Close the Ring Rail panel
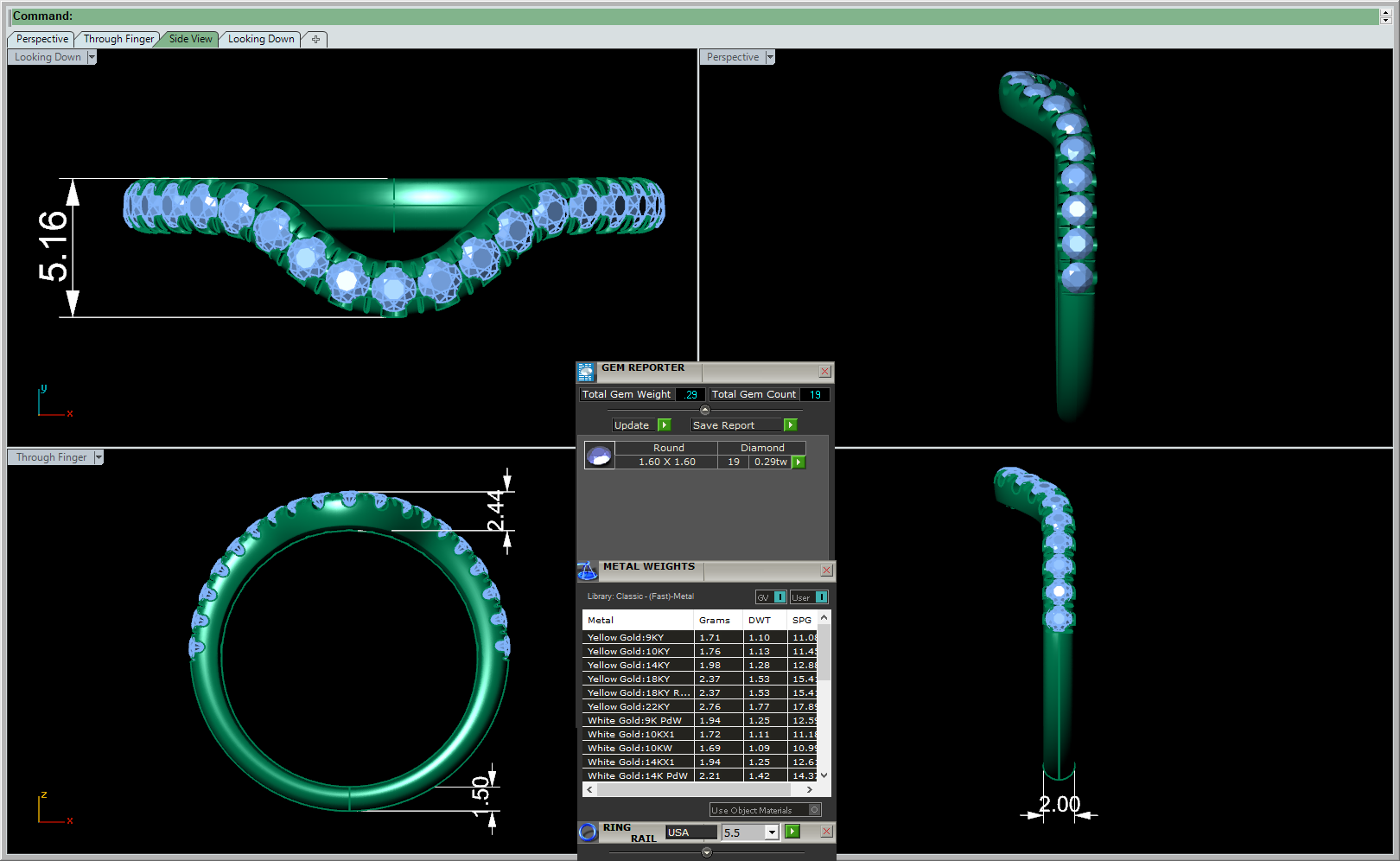The image size is (1400, 861). pyautogui.click(x=827, y=832)
